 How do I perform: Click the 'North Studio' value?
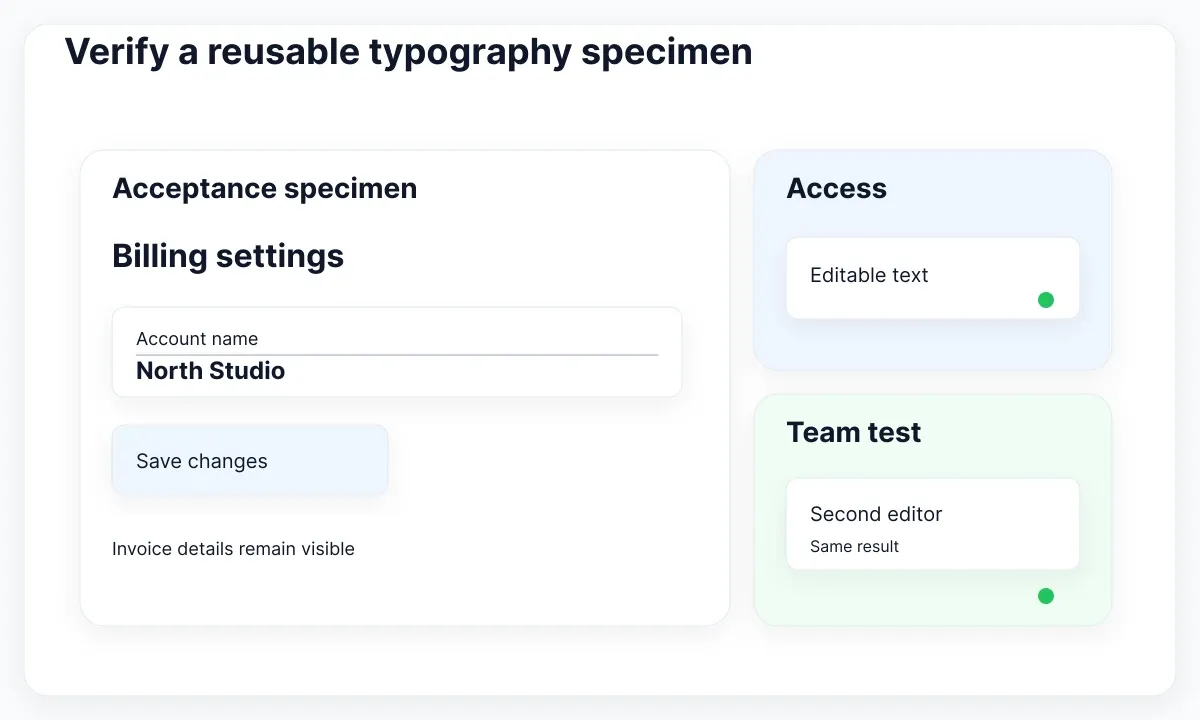(211, 371)
